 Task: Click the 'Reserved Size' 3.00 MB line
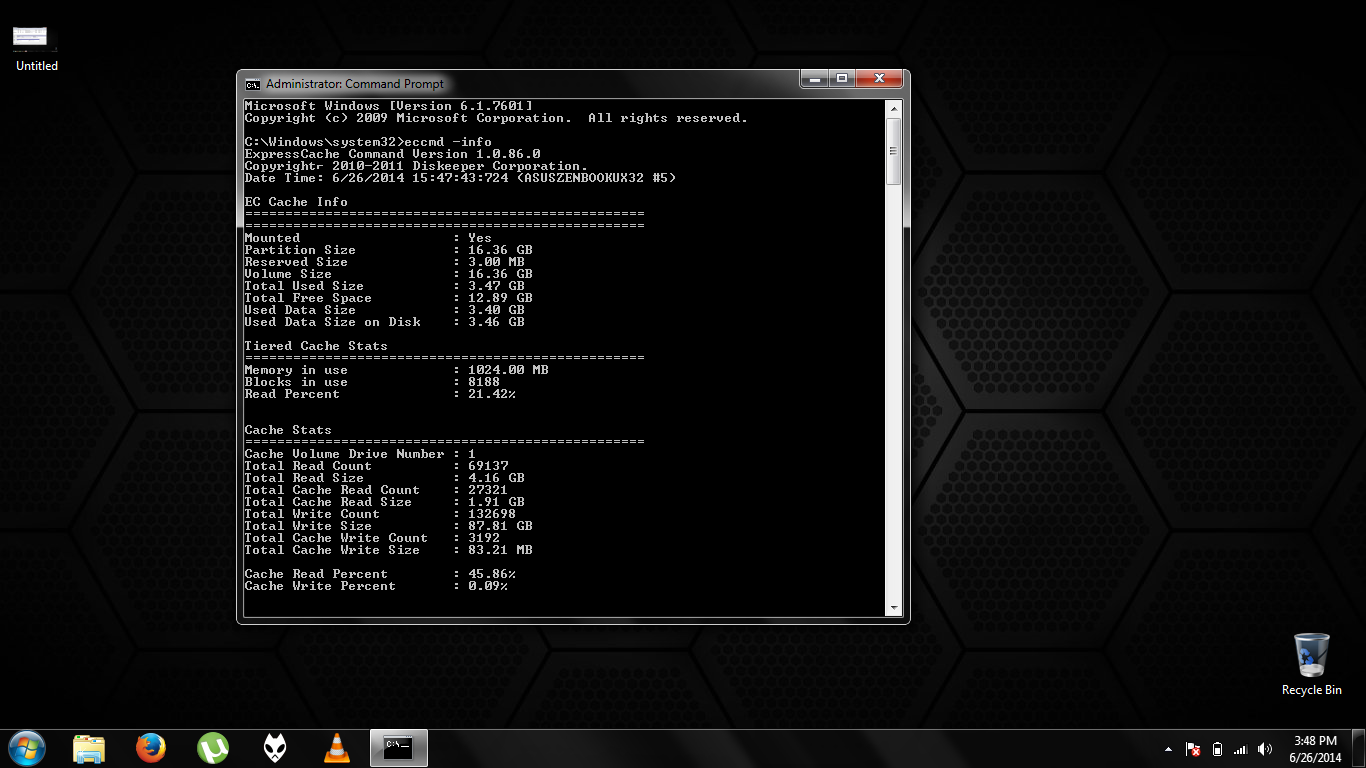384,262
